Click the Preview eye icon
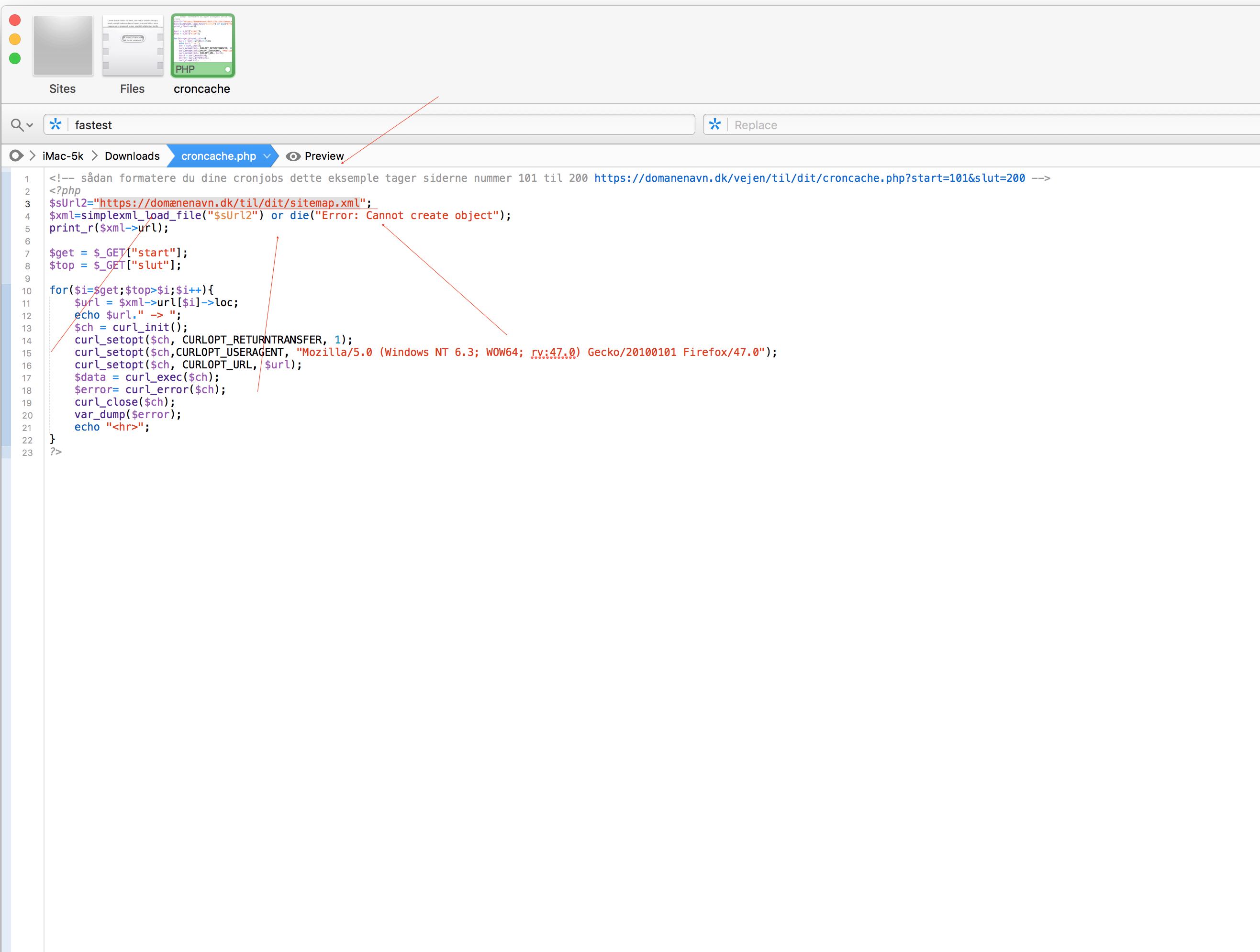 coord(293,156)
